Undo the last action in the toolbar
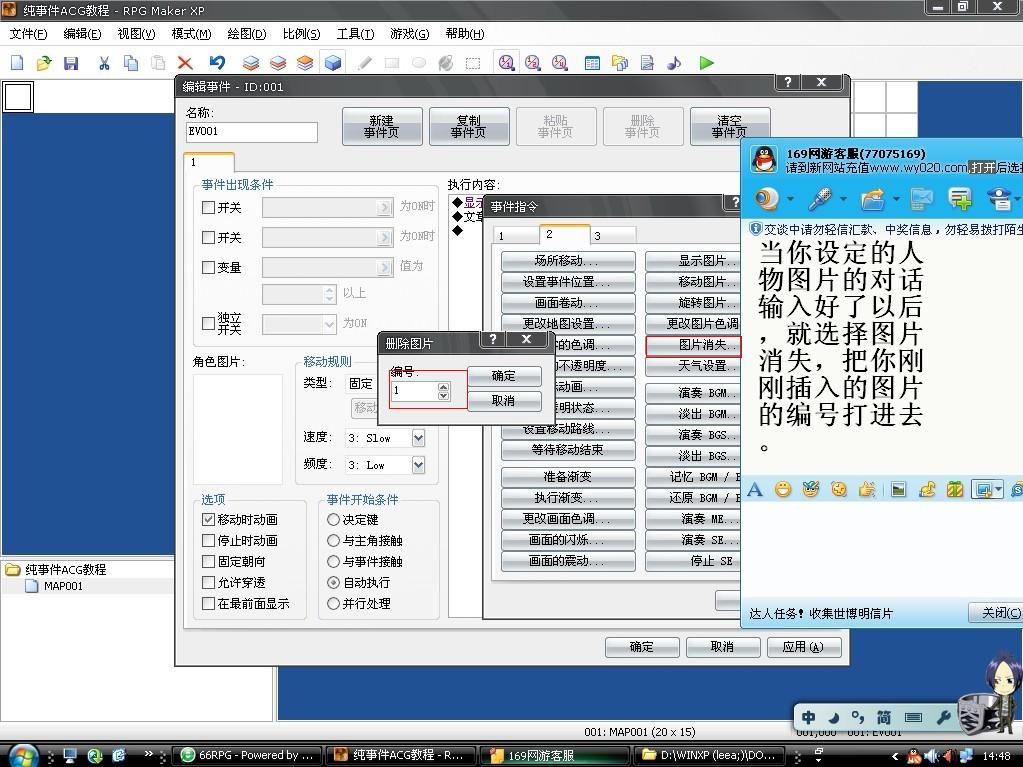This screenshot has height=767, width=1023. (217, 63)
